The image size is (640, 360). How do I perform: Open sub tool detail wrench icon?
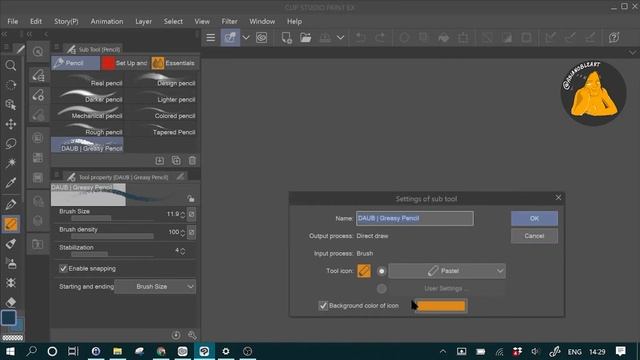[192, 335]
